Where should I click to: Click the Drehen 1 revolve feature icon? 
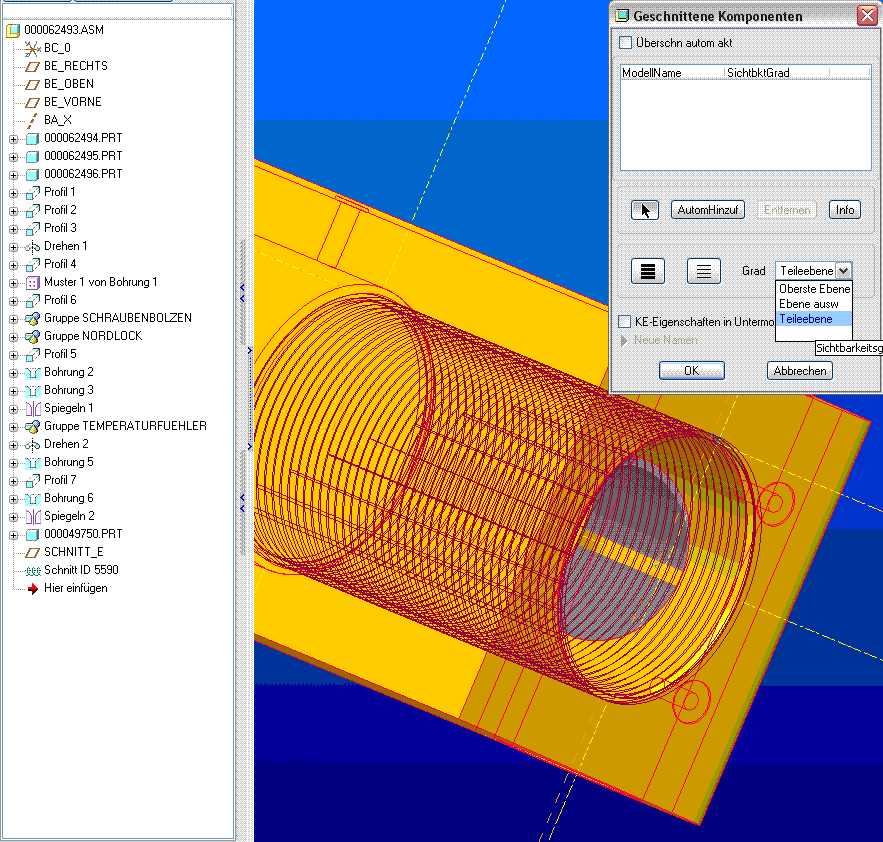point(32,246)
